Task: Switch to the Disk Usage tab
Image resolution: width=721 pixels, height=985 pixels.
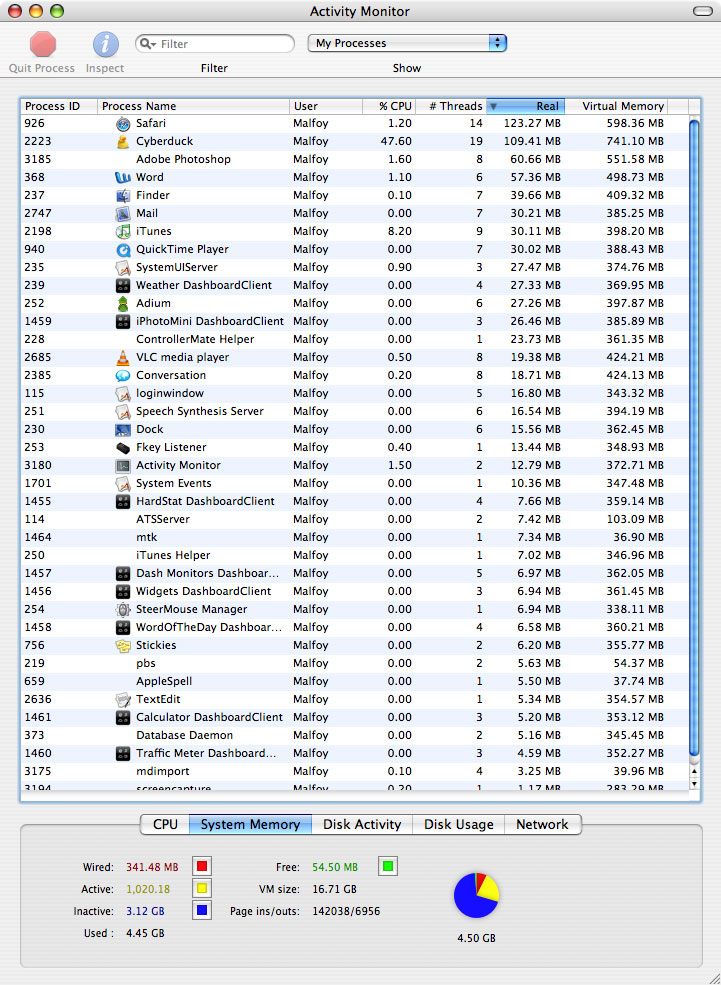Action: tap(458, 824)
